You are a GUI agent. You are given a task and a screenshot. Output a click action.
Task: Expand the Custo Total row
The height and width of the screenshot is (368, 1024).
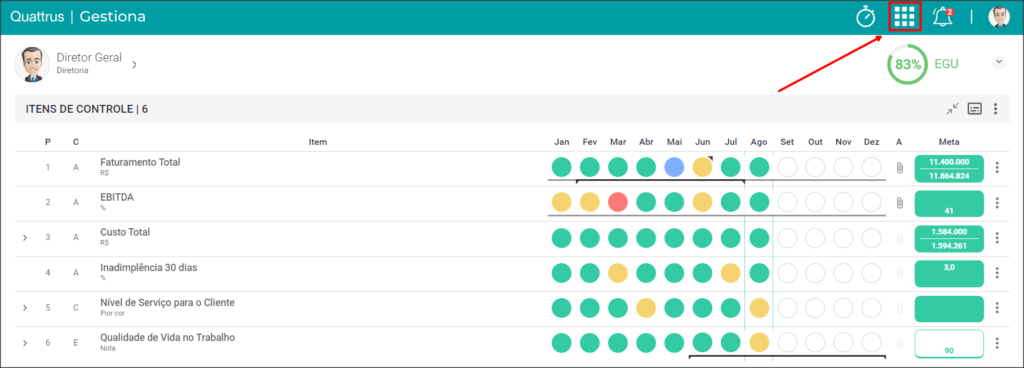click(x=25, y=238)
